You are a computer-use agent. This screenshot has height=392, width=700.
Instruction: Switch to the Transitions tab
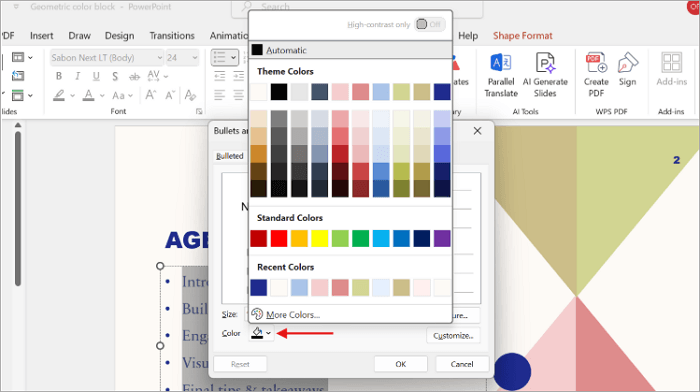(172, 36)
